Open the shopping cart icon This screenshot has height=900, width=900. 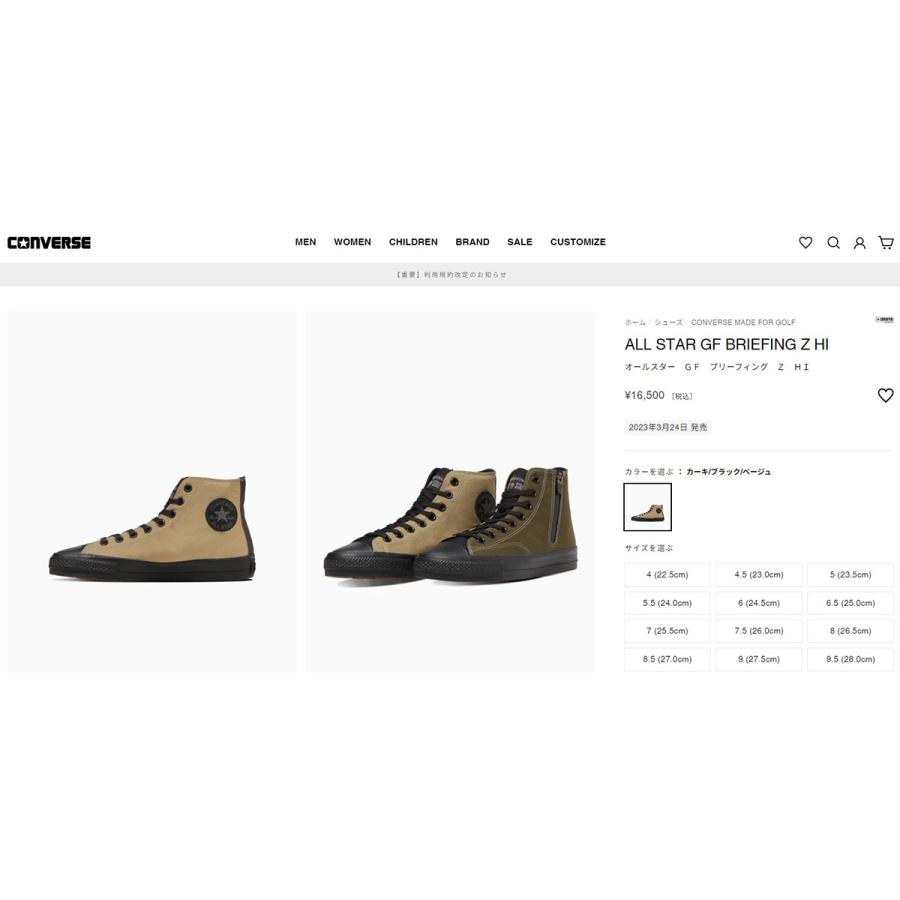(x=886, y=243)
